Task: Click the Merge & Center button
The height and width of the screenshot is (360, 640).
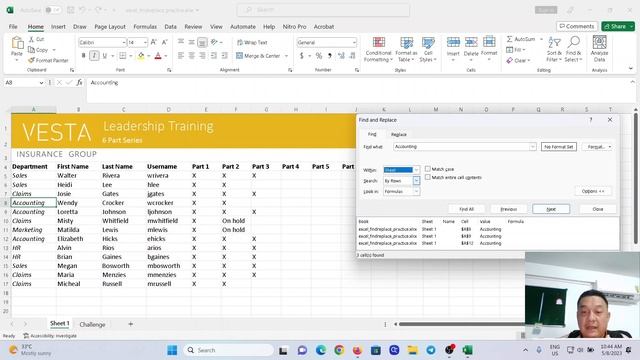Action: click(258, 56)
